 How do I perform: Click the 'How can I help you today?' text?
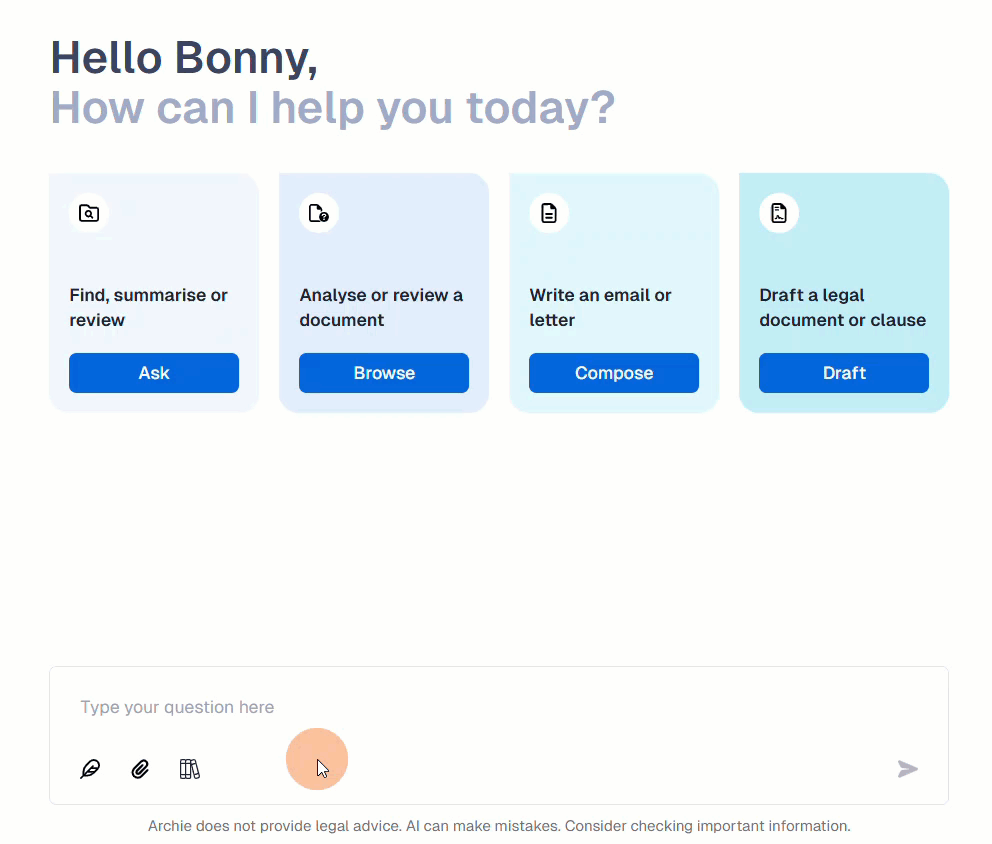[x=333, y=108]
